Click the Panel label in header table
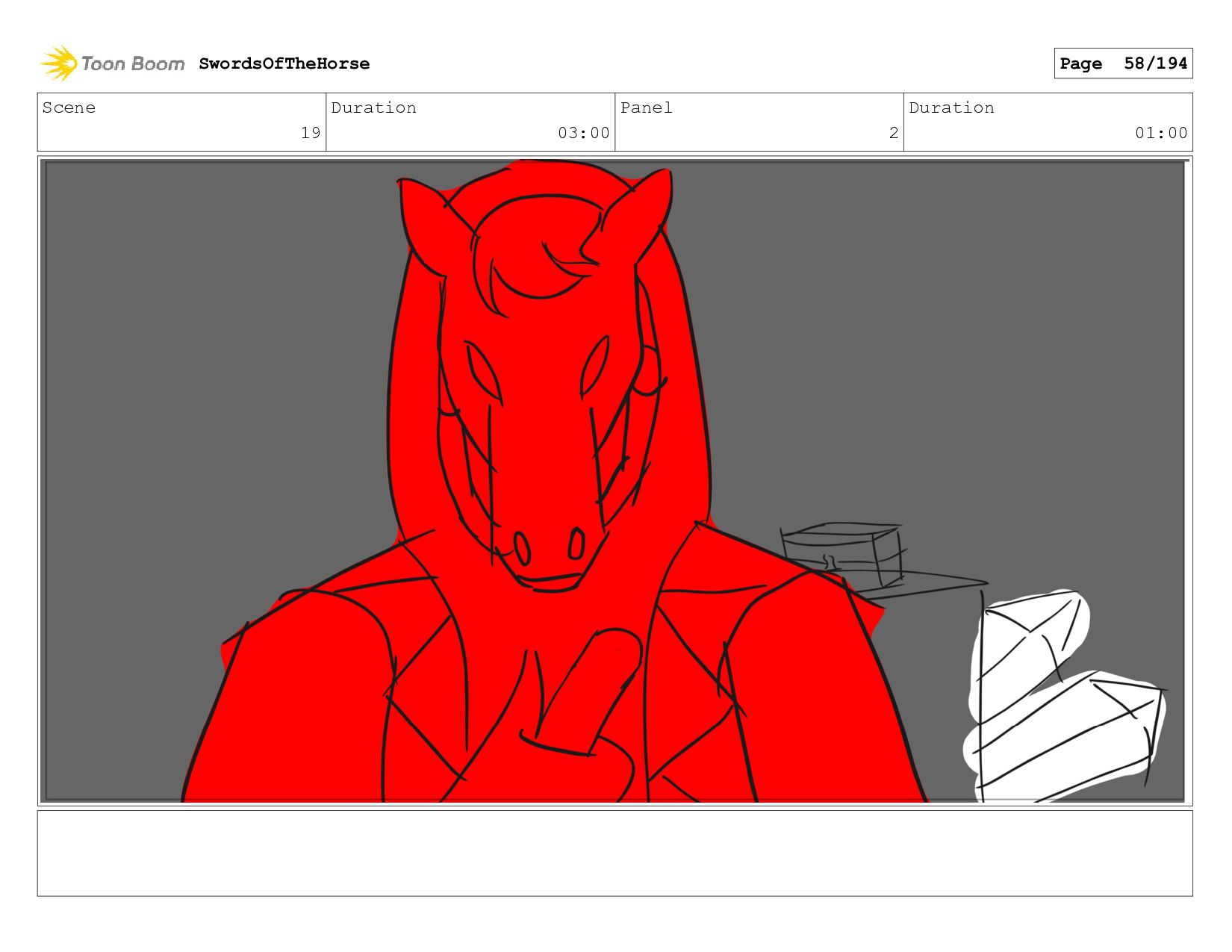1232x952 pixels. 646,108
